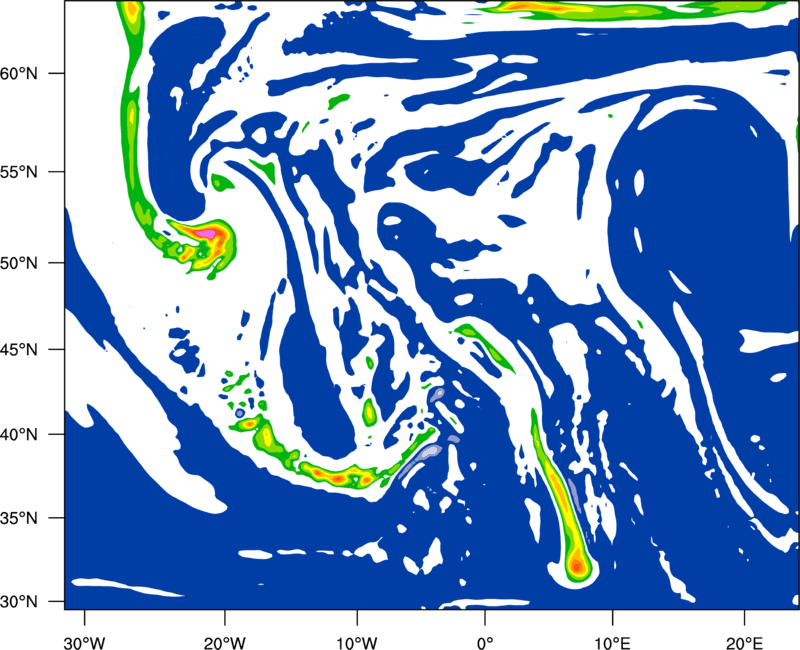Click the 10°E longitude label

[612, 643]
